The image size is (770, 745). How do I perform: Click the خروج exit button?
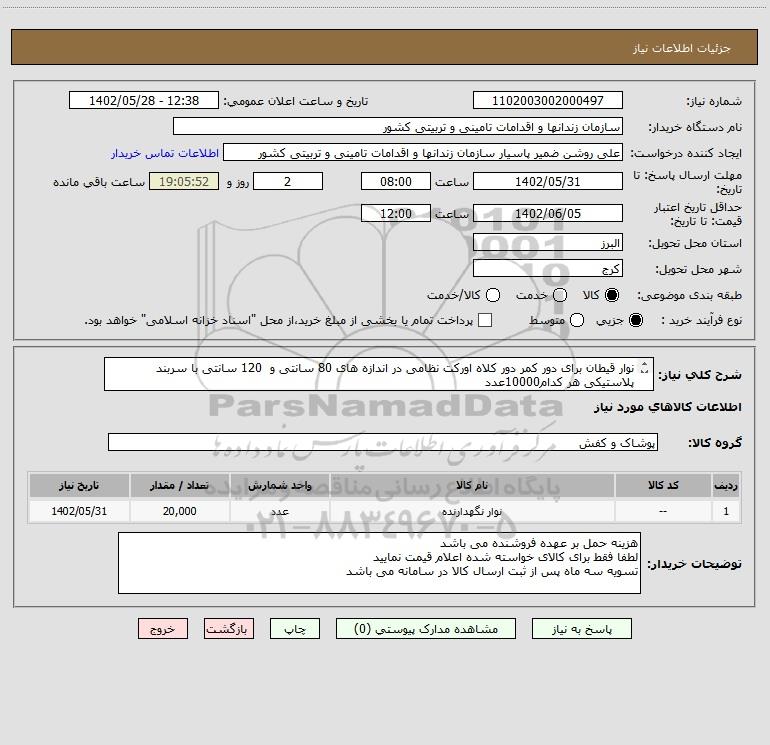tap(163, 629)
